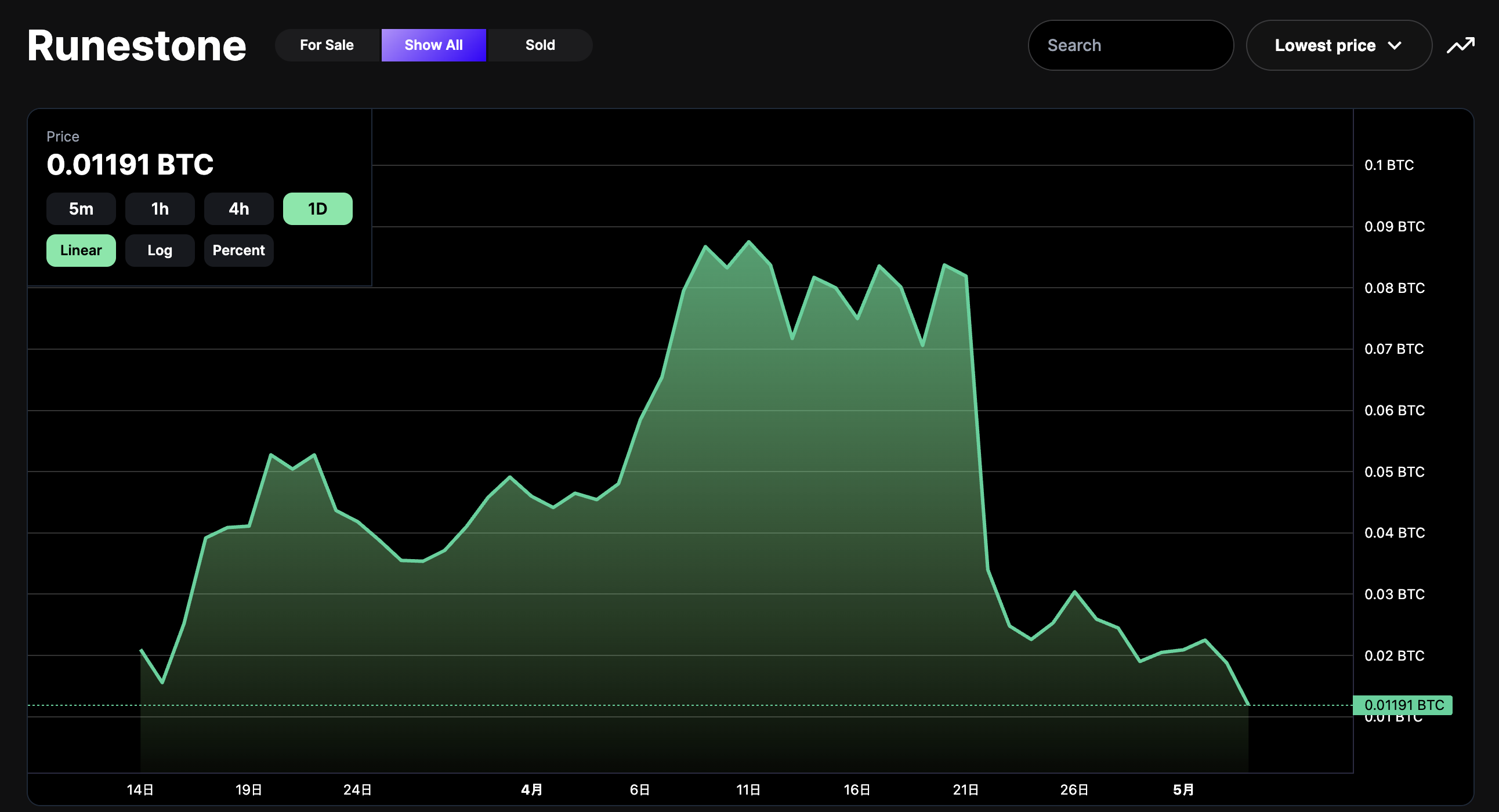Click the trending chart icon
The image size is (1499, 812).
1461,45
